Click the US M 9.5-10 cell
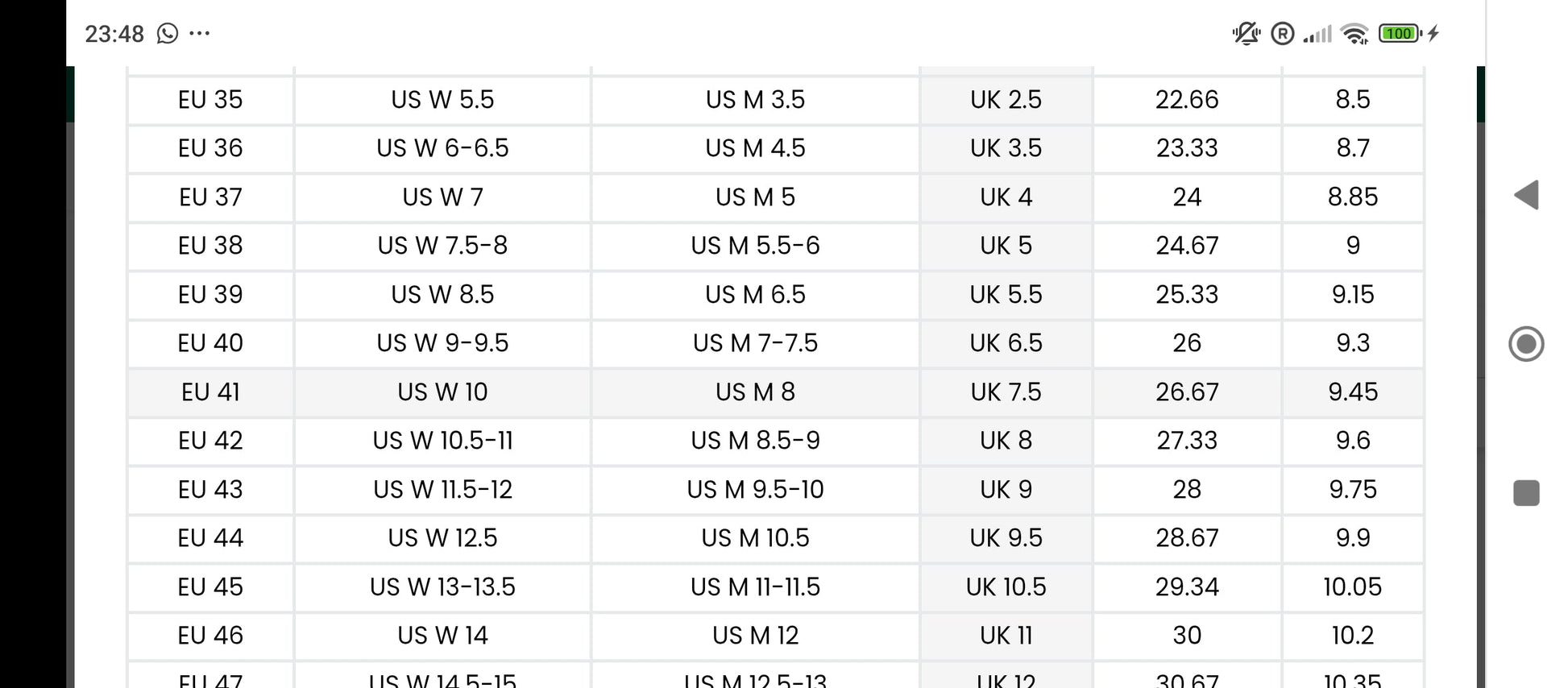This screenshot has height=688, width=1568. [x=755, y=490]
